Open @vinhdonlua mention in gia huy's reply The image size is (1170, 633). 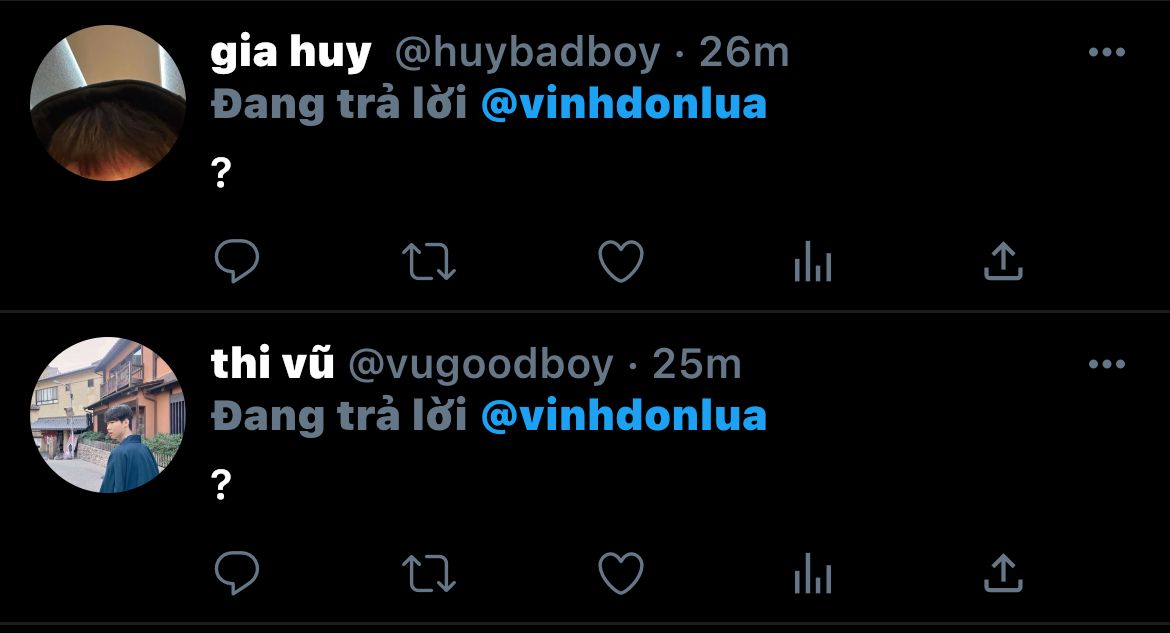(x=624, y=104)
